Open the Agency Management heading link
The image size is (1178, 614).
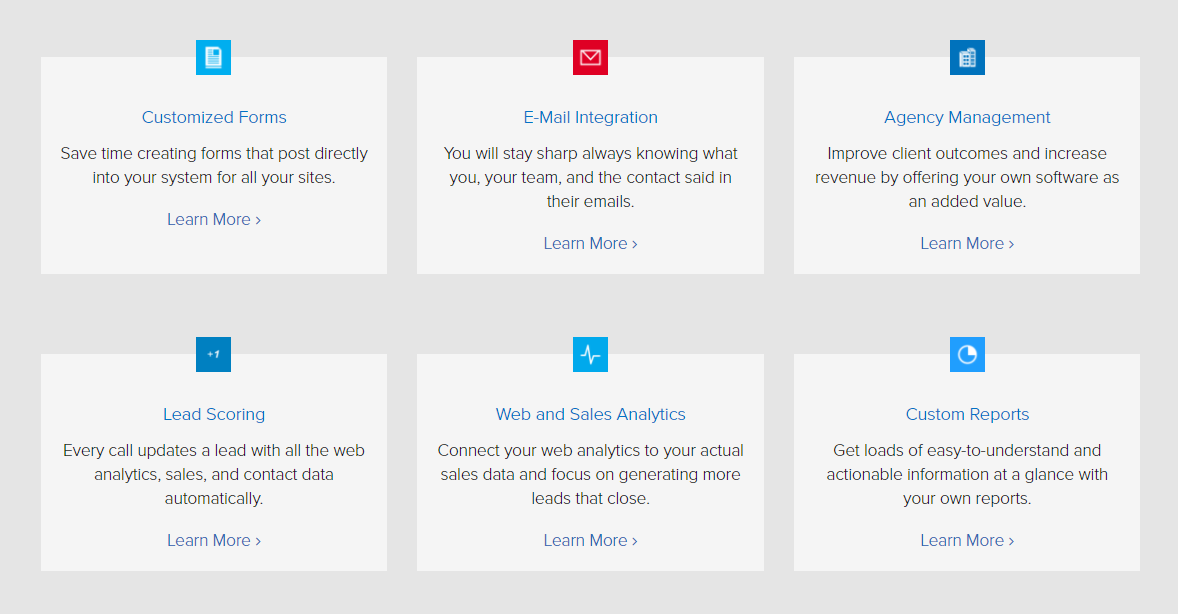(967, 117)
